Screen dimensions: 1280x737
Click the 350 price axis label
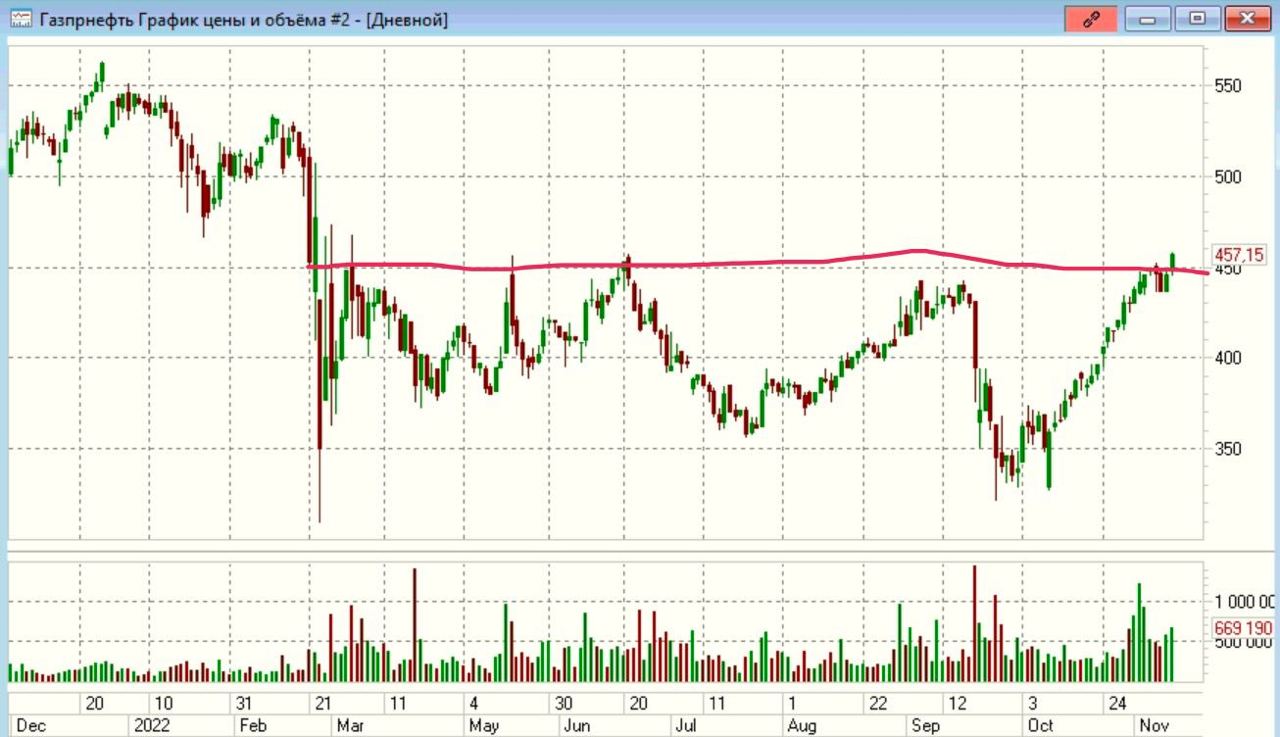(x=1228, y=449)
